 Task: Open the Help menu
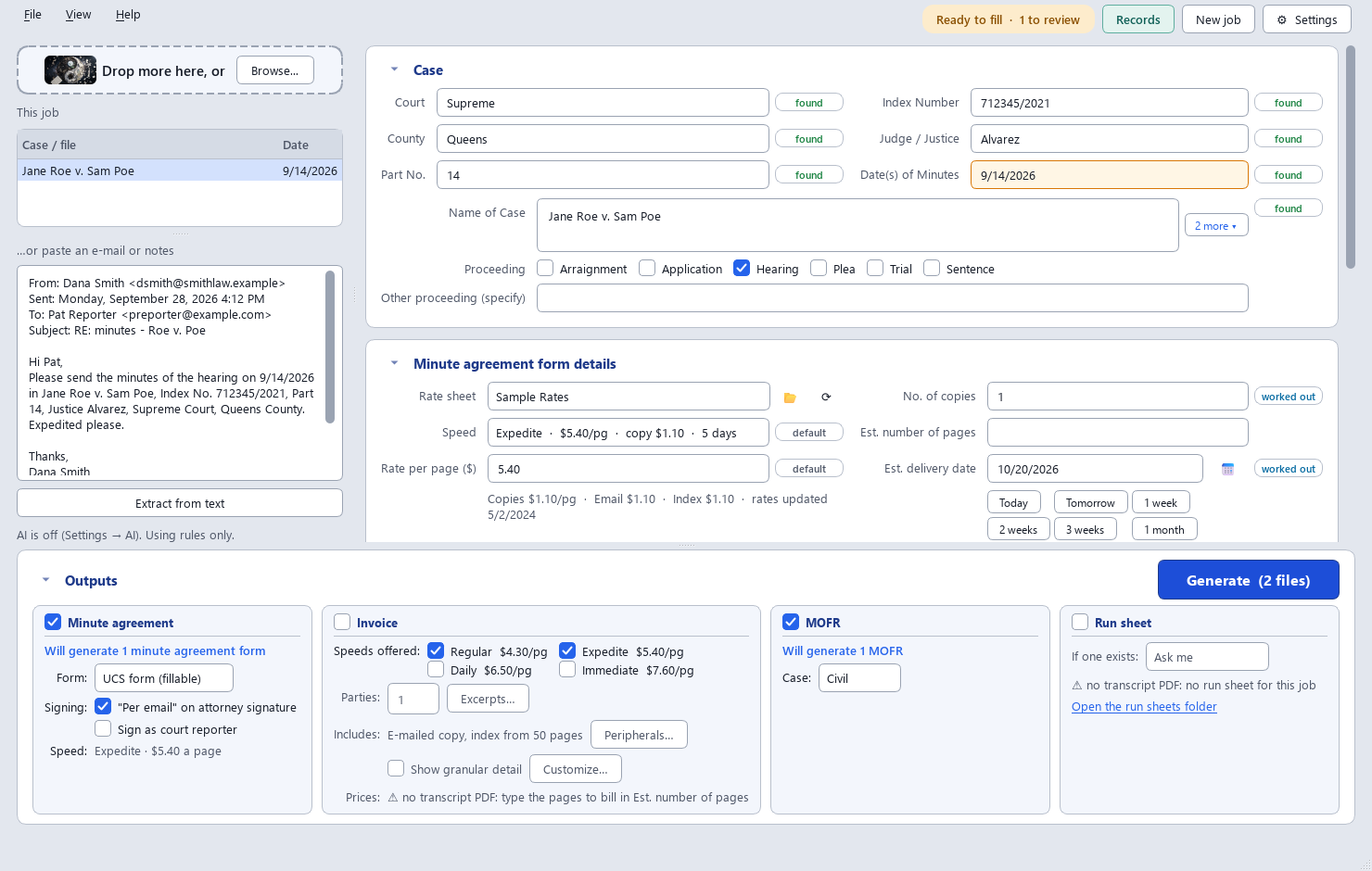pyautogui.click(x=128, y=15)
